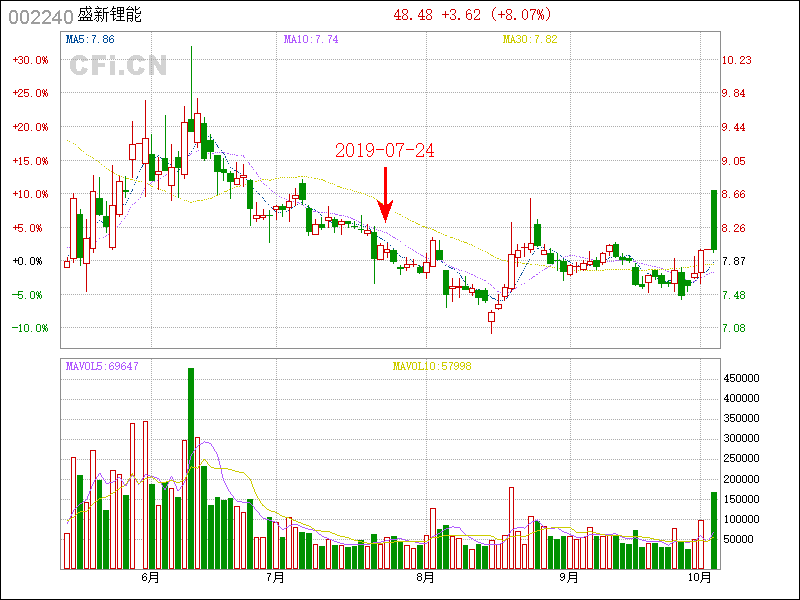This screenshot has height=600, width=800.
Task: Click the MAVOL10:57998 volume label
Action: [x=432, y=367]
